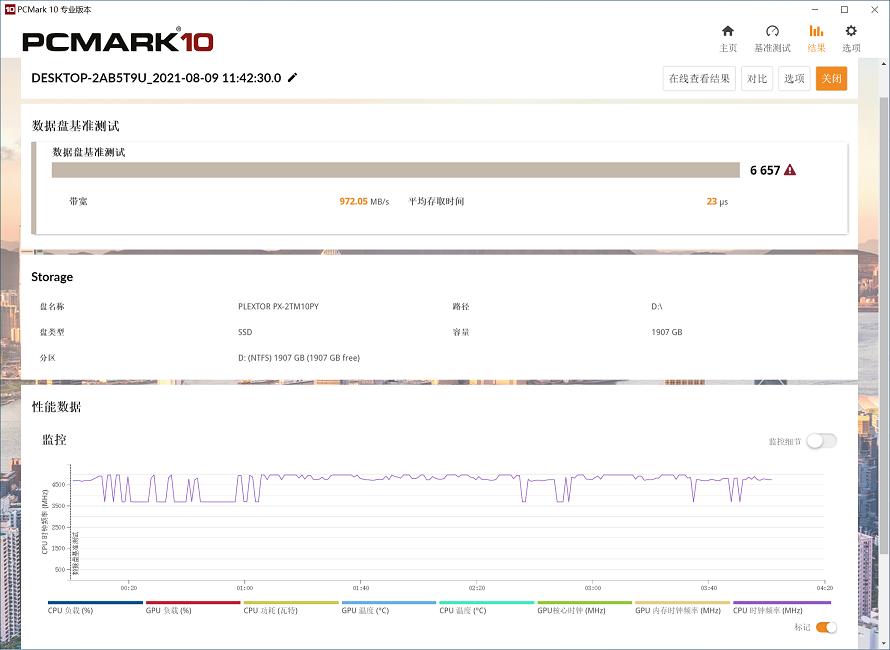Click the PCMark 10 title bar app icon
Screen dimensions: 890x650
tap(9, 9)
